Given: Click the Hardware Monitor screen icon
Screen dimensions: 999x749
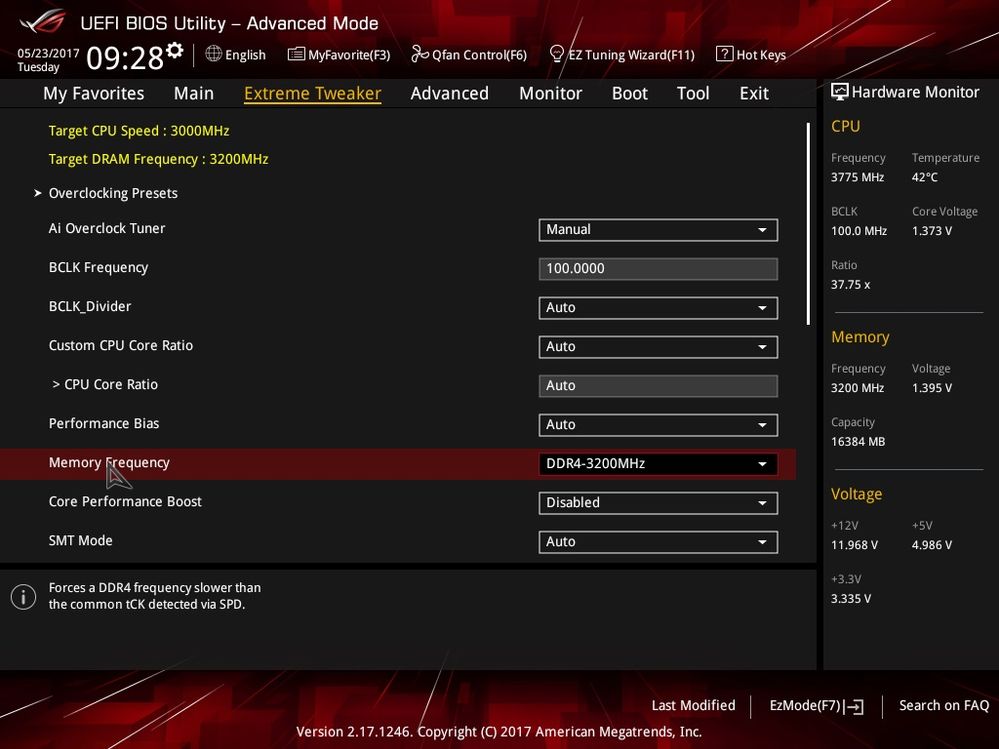Looking at the screenshot, I should click(x=840, y=92).
